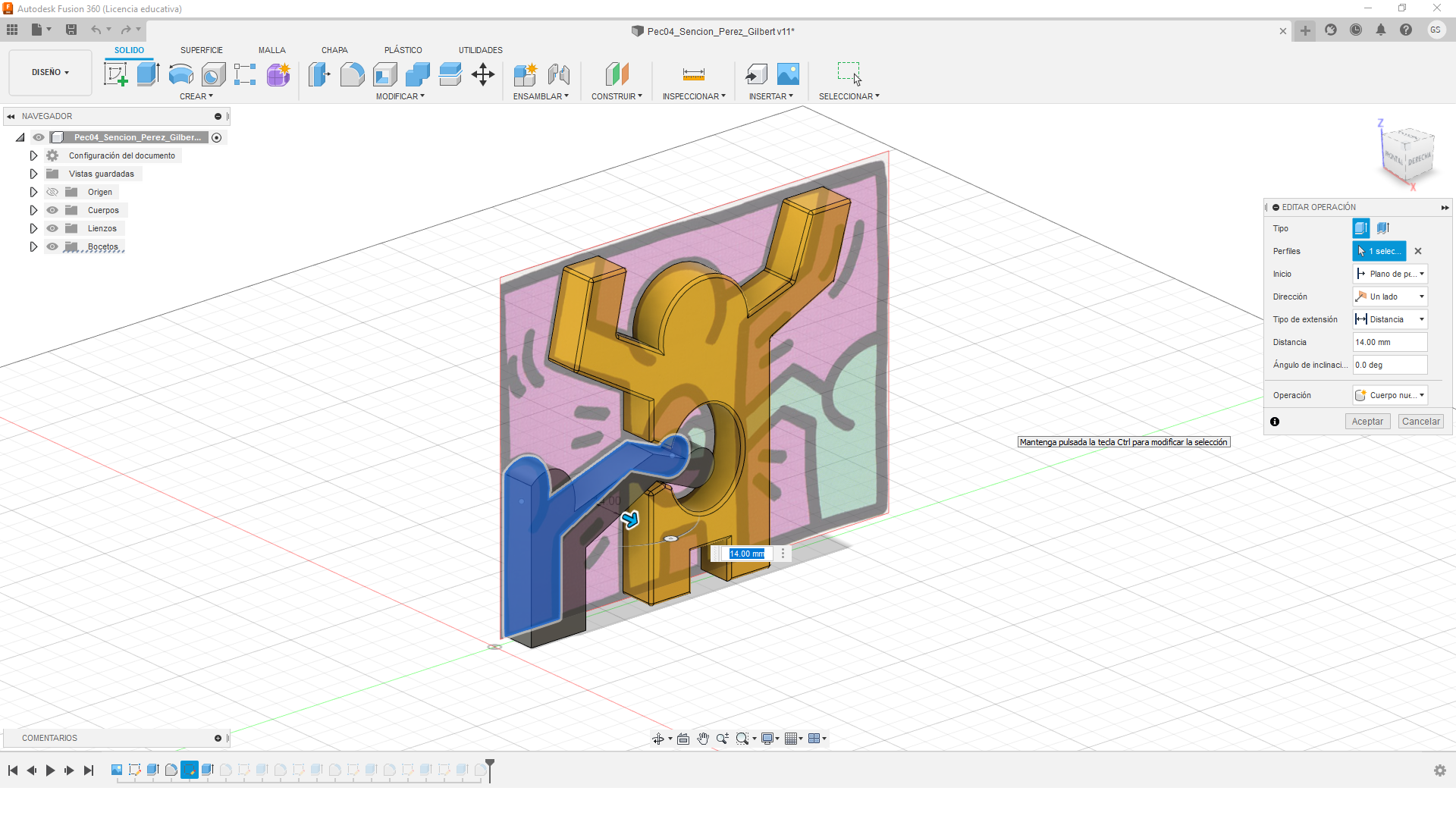Show the hidden Origen folder
Viewport: 1456px width, 819px height.
(x=52, y=192)
